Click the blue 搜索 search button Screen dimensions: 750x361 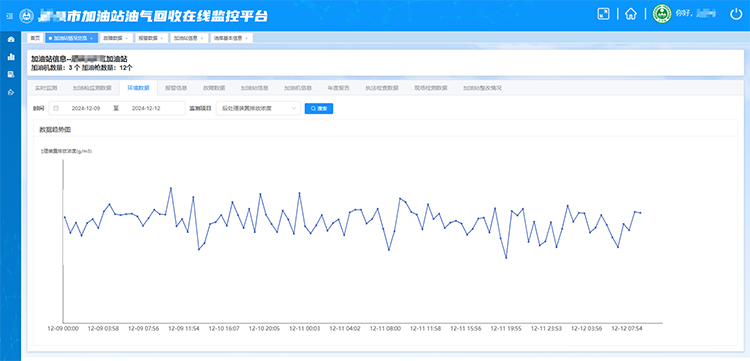point(319,109)
